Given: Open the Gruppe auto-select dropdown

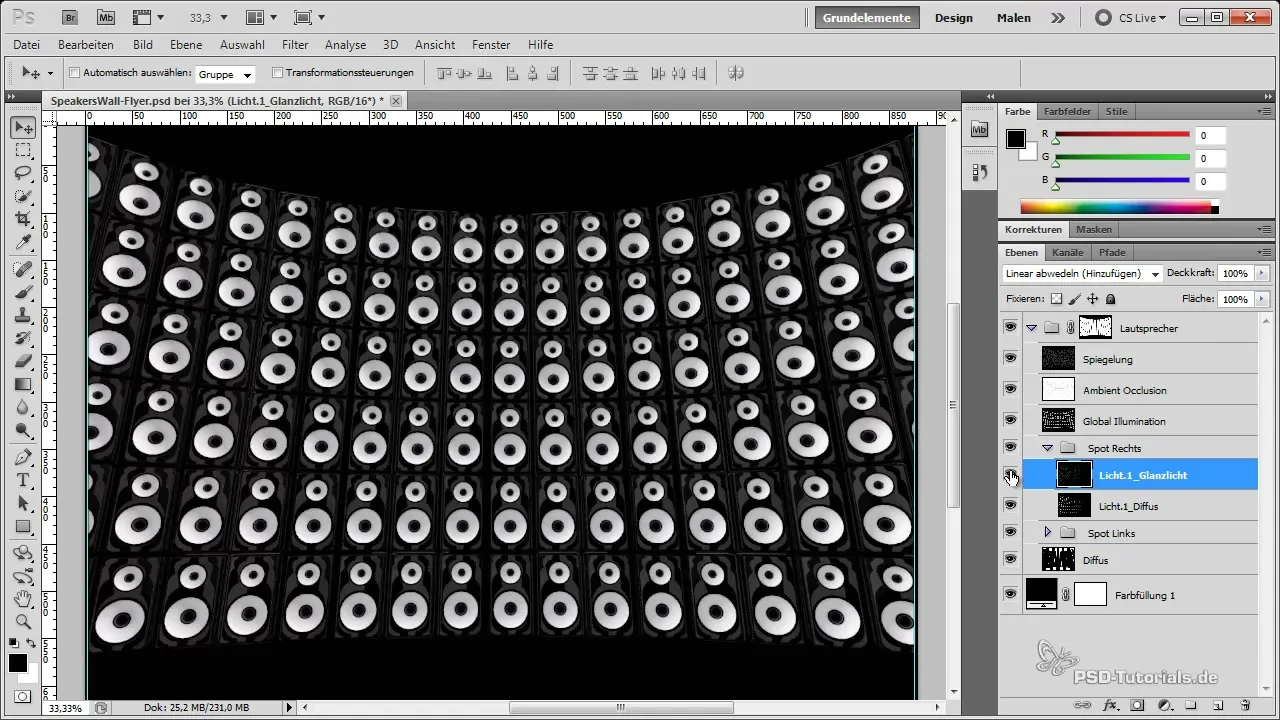Looking at the screenshot, I should (226, 74).
